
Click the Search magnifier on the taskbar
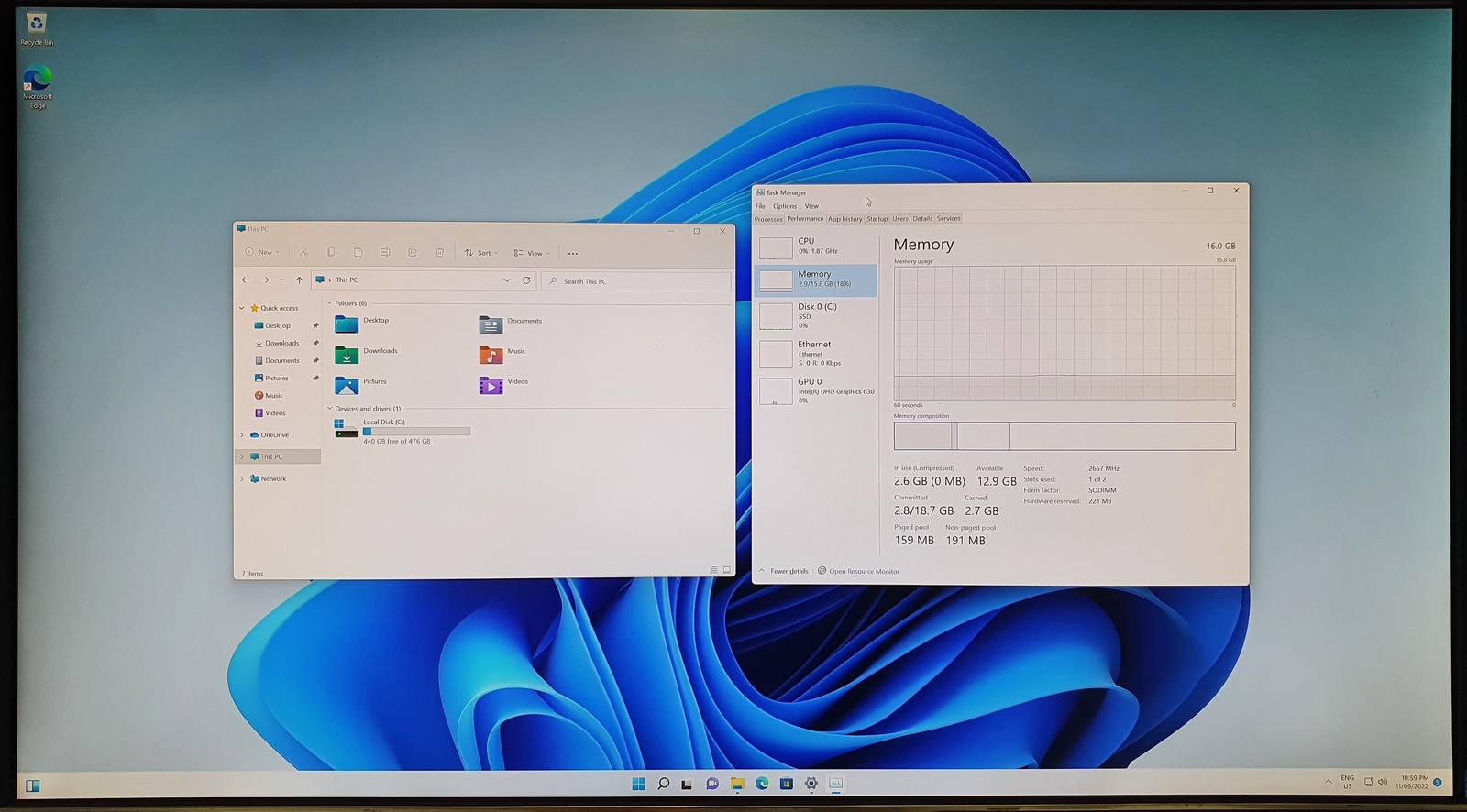pos(663,784)
